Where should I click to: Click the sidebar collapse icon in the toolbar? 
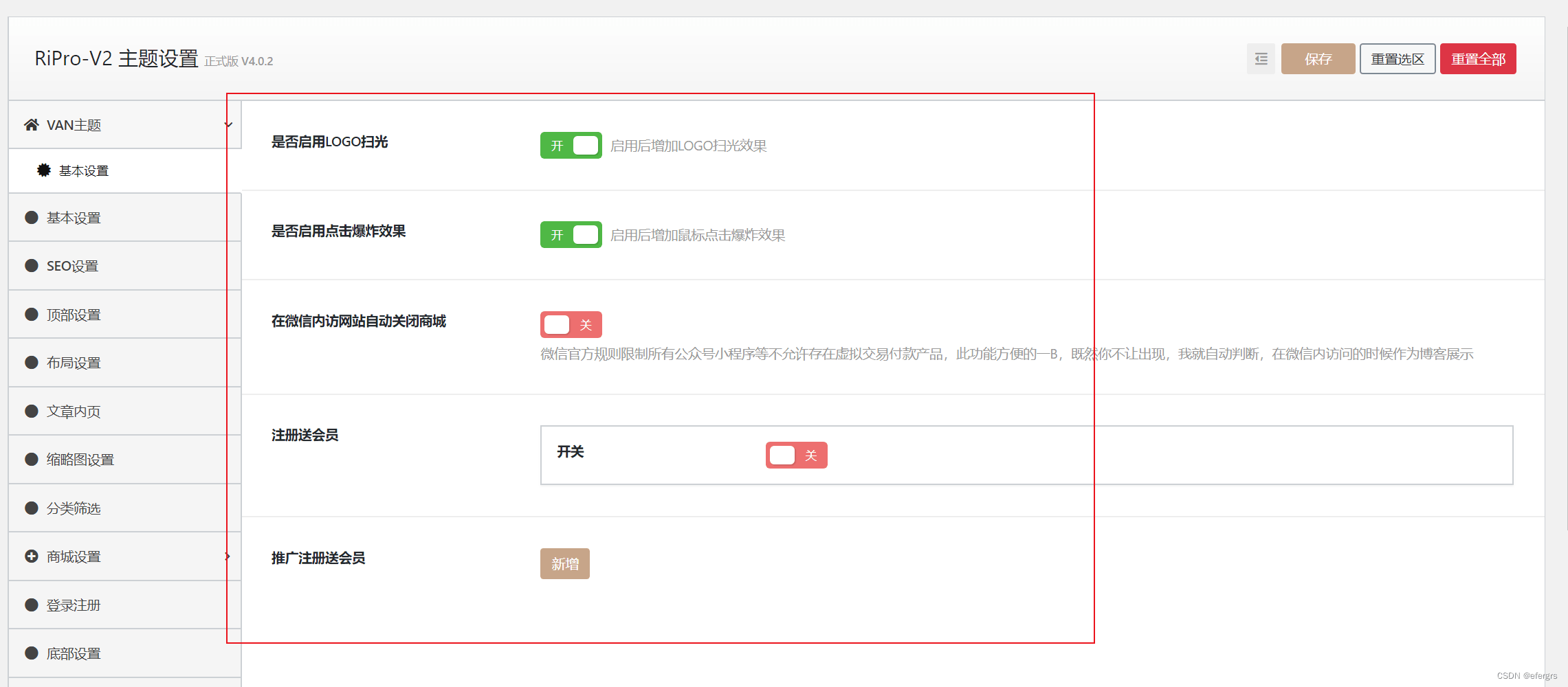click(x=1260, y=59)
